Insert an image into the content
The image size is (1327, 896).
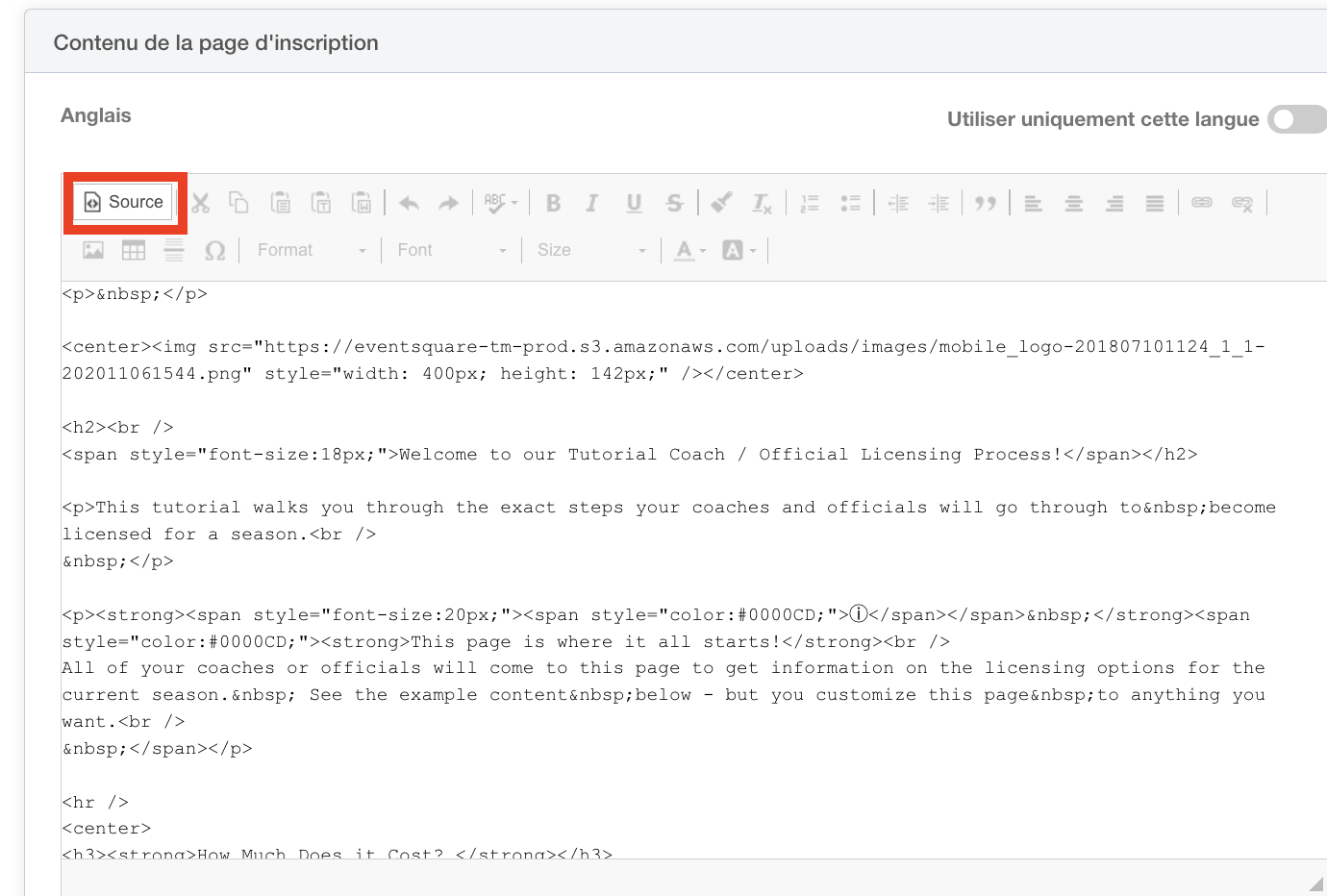point(91,249)
